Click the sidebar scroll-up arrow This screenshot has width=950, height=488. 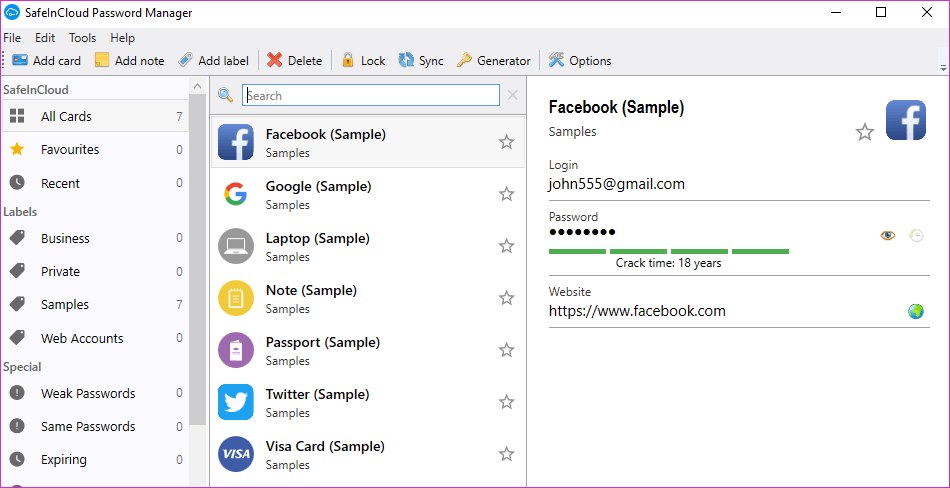tap(197, 87)
